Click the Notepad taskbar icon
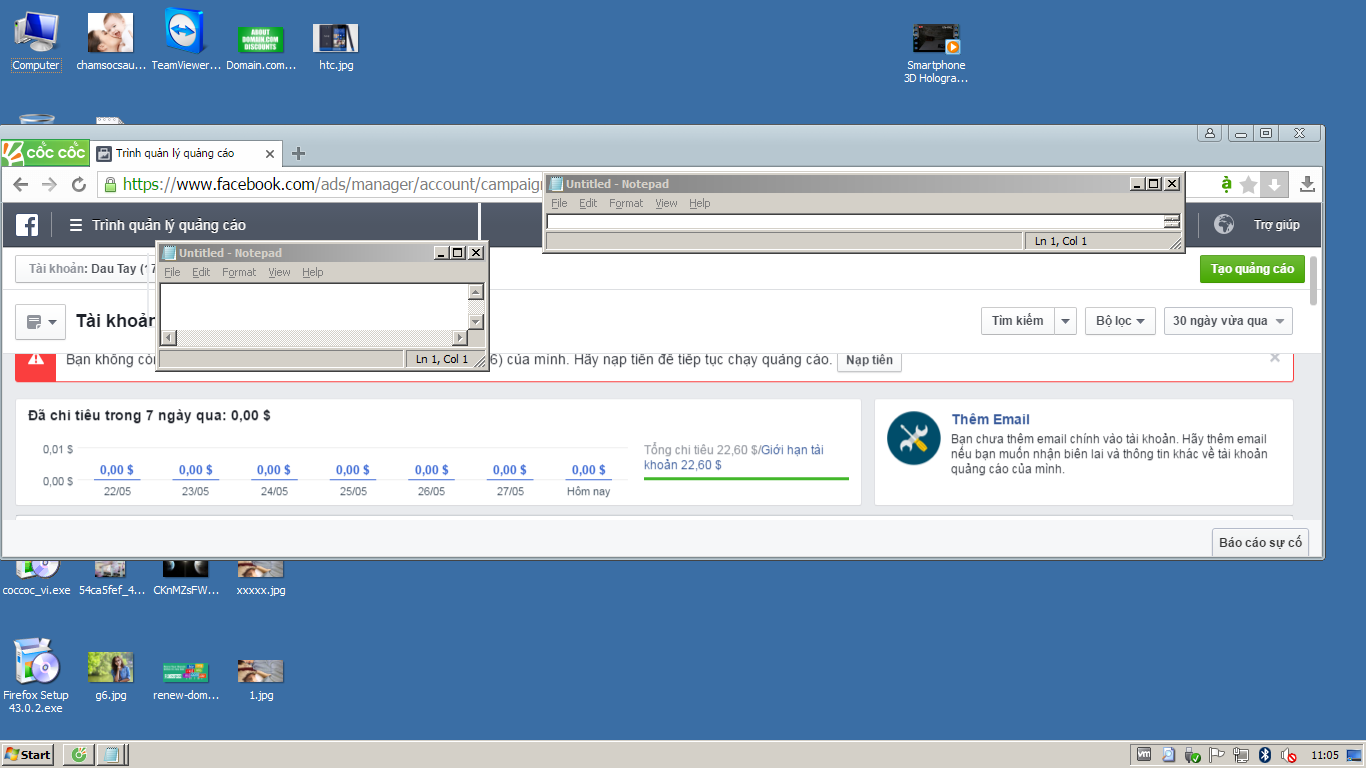Screen dimensions: 1366x768 pyautogui.click(x=111, y=755)
